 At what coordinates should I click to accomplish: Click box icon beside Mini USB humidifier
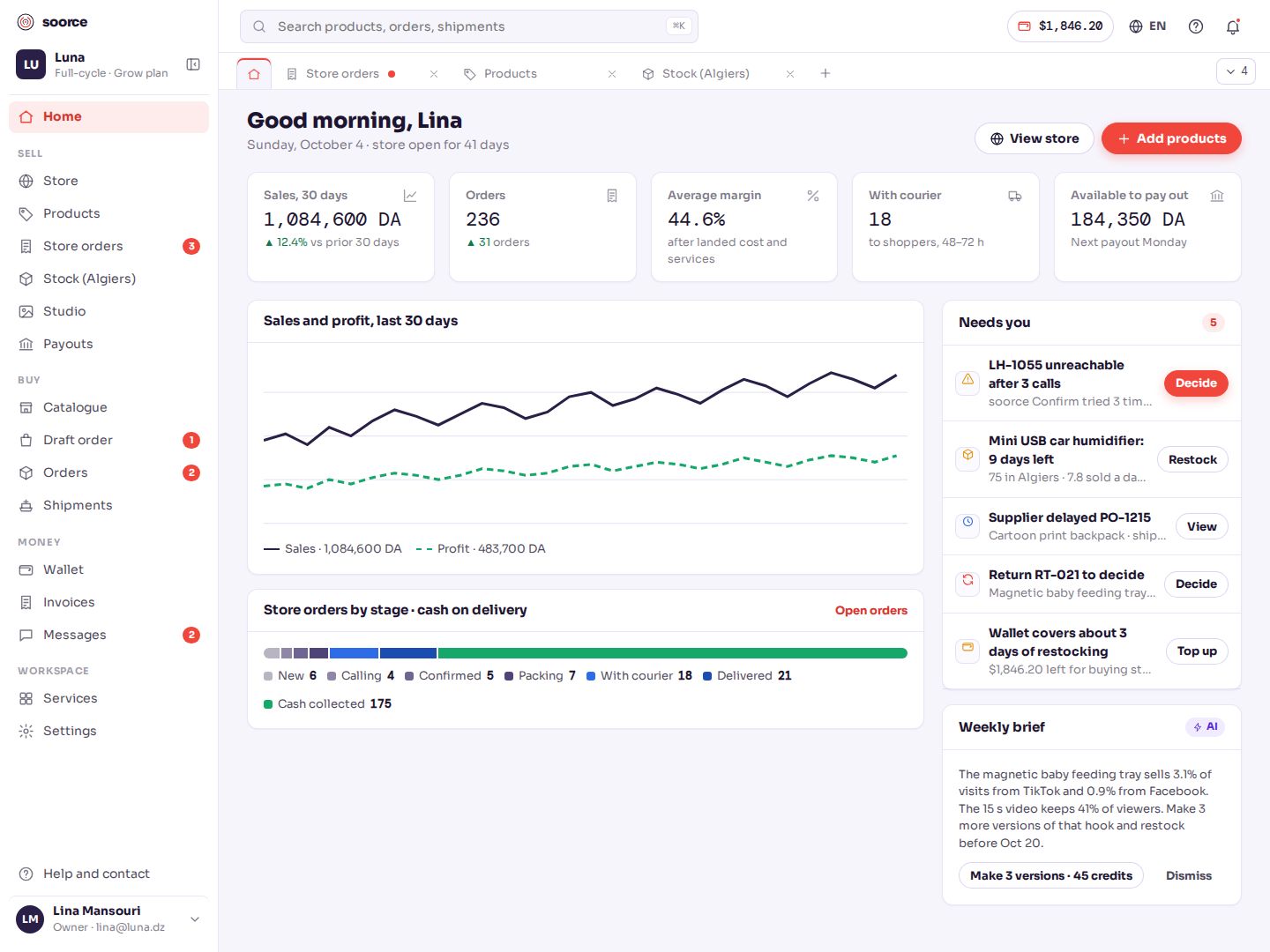(x=967, y=457)
